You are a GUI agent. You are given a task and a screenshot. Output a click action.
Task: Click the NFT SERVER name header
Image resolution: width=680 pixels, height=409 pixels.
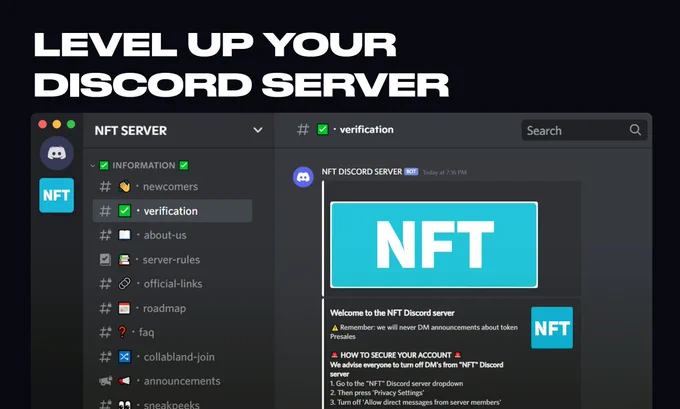[131, 131]
